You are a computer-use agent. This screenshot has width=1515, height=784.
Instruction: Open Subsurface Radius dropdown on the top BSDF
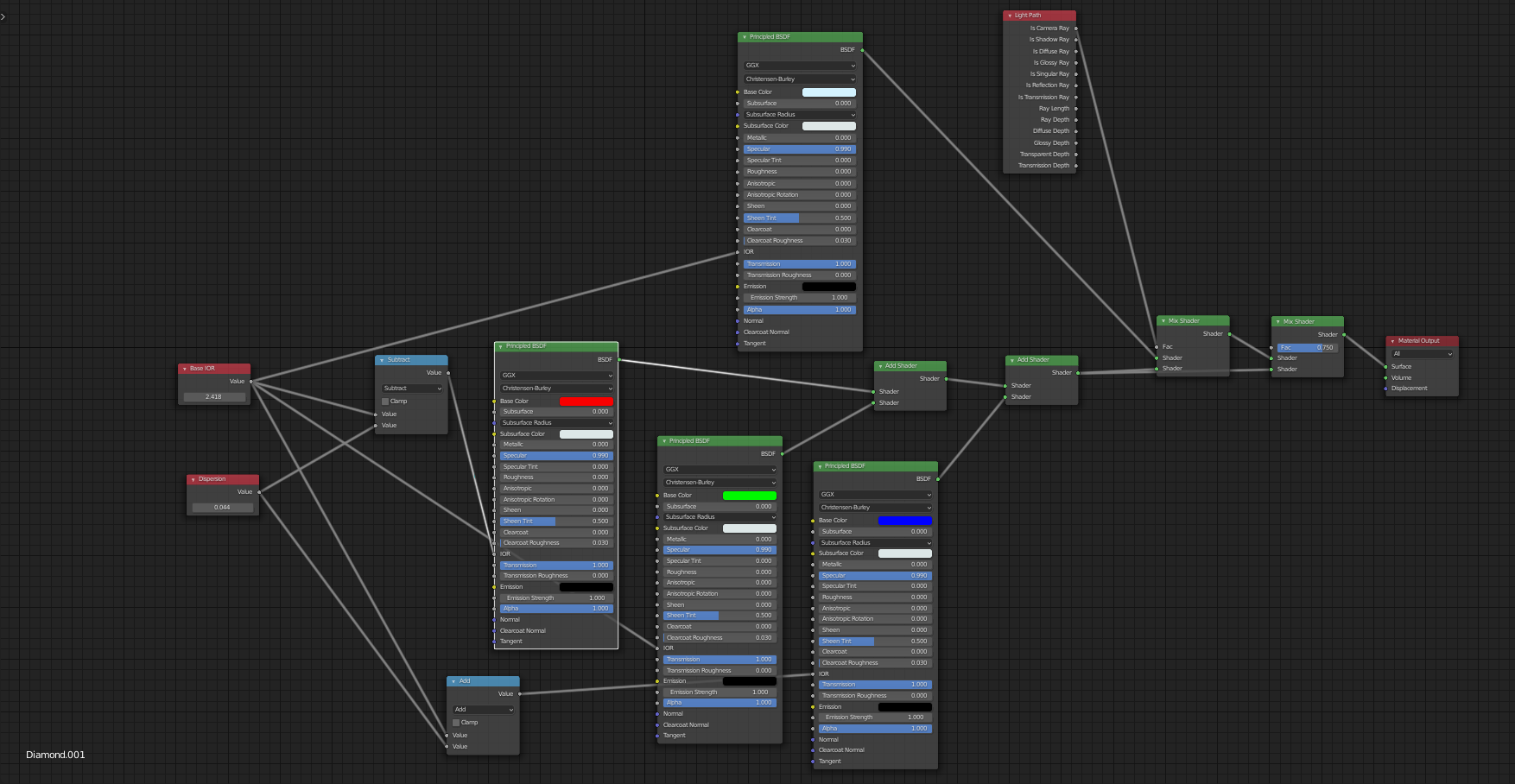800,115
